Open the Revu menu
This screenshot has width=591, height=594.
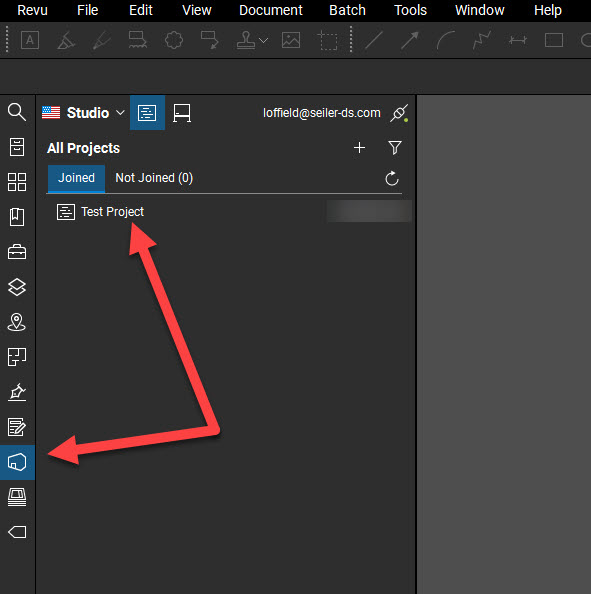click(x=32, y=10)
